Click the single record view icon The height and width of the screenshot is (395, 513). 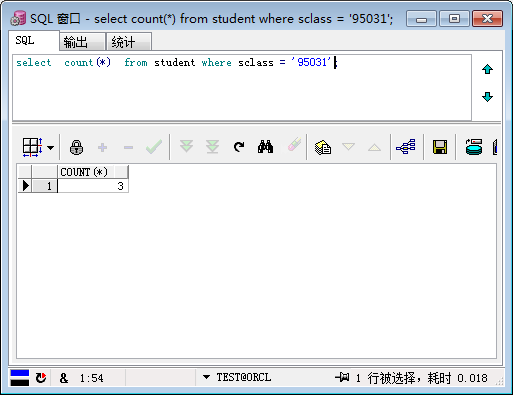coord(323,147)
